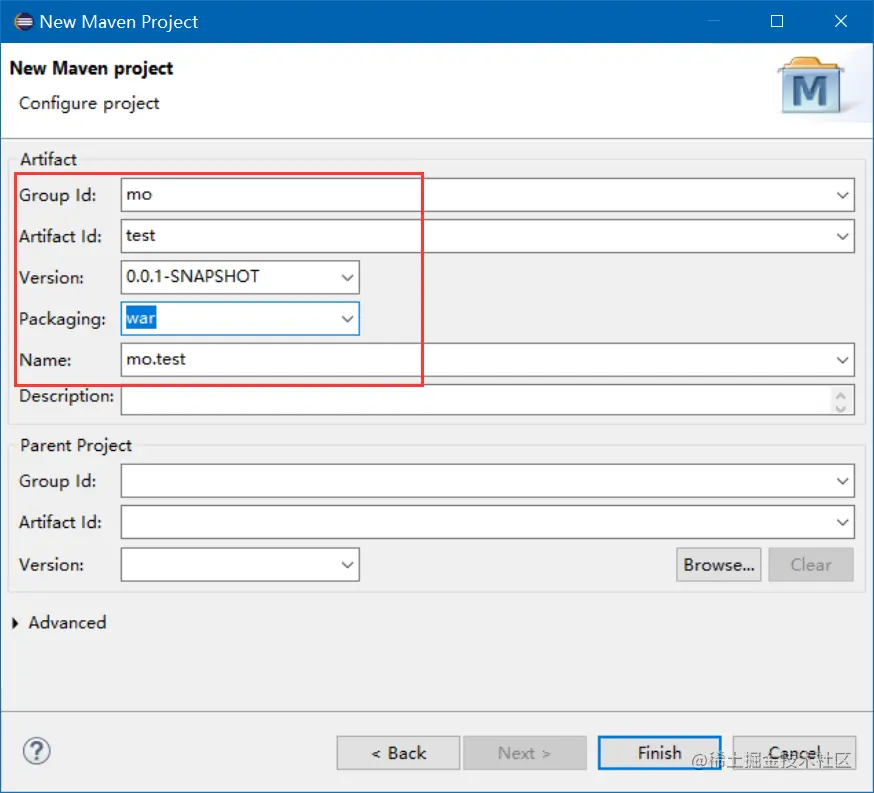The image size is (874, 793).
Task: Browse for a parent project
Action: (x=718, y=565)
